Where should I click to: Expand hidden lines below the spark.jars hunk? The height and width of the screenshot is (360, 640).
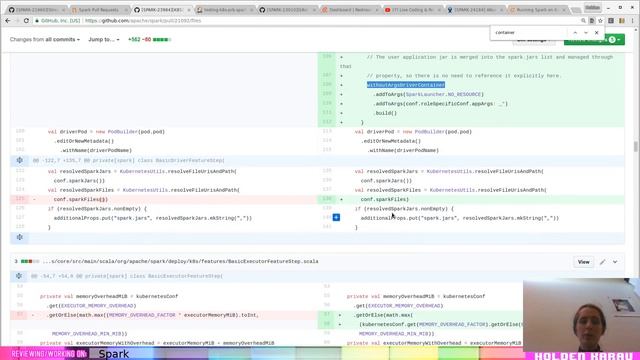tap(20, 237)
